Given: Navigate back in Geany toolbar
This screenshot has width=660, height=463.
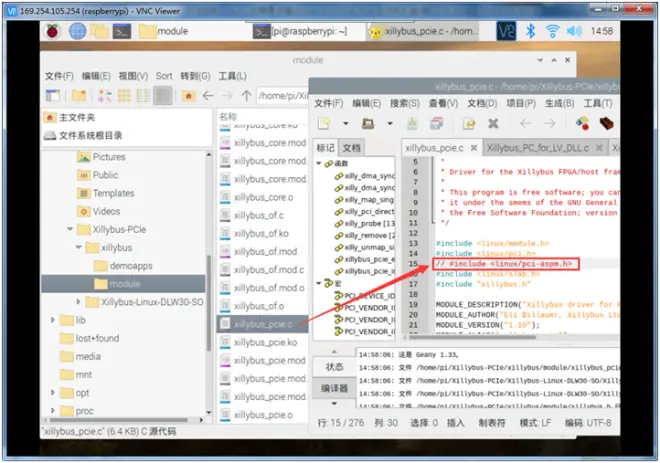Looking at the screenshot, I should coord(525,123).
